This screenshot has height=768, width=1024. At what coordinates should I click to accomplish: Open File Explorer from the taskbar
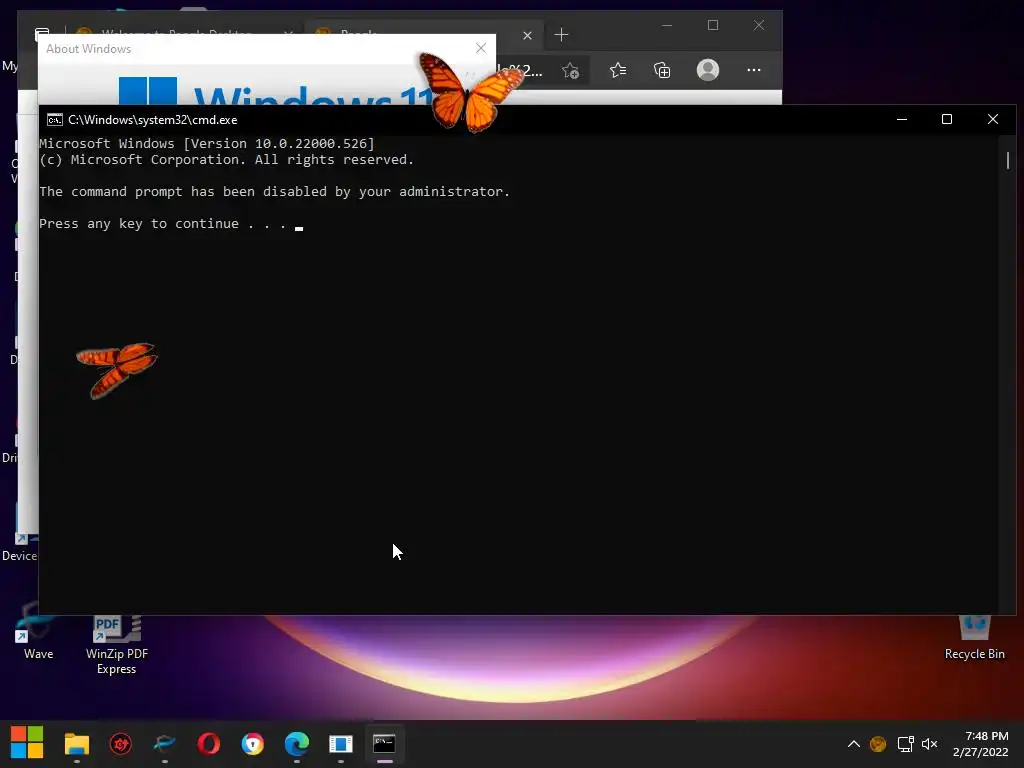click(76, 744)
